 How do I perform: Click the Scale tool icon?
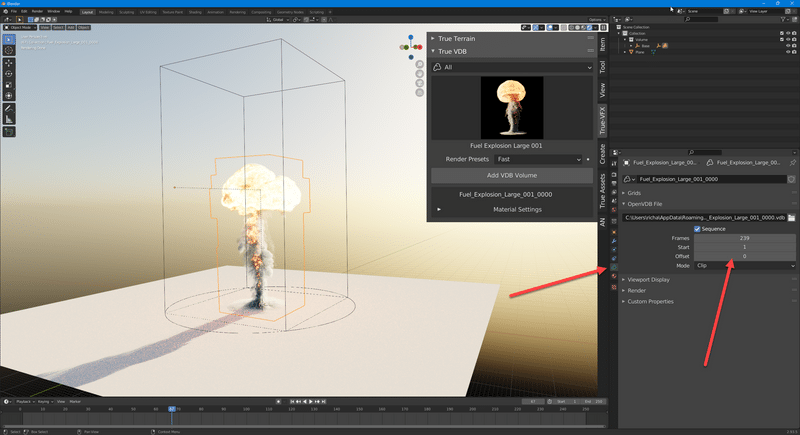click(x=9, y=85)
